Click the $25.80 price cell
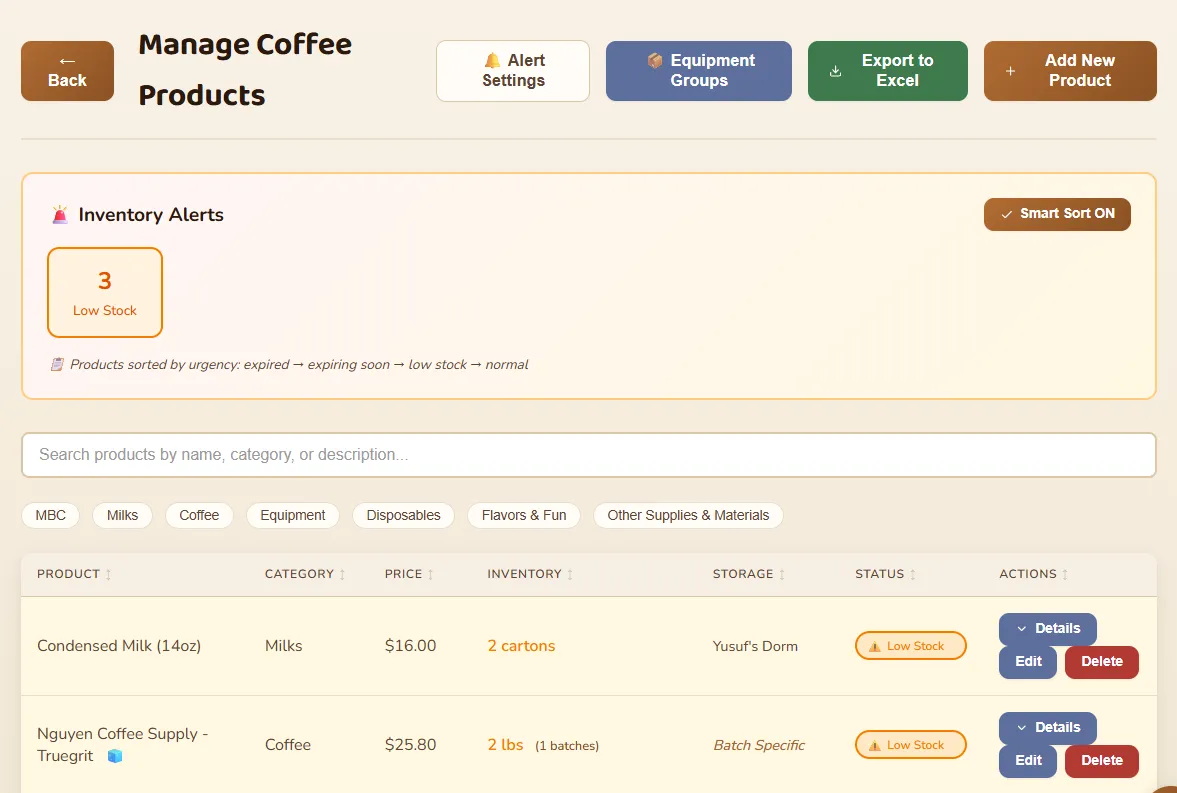The width and height of the screenshot is (1177, 793). (410, 745)
